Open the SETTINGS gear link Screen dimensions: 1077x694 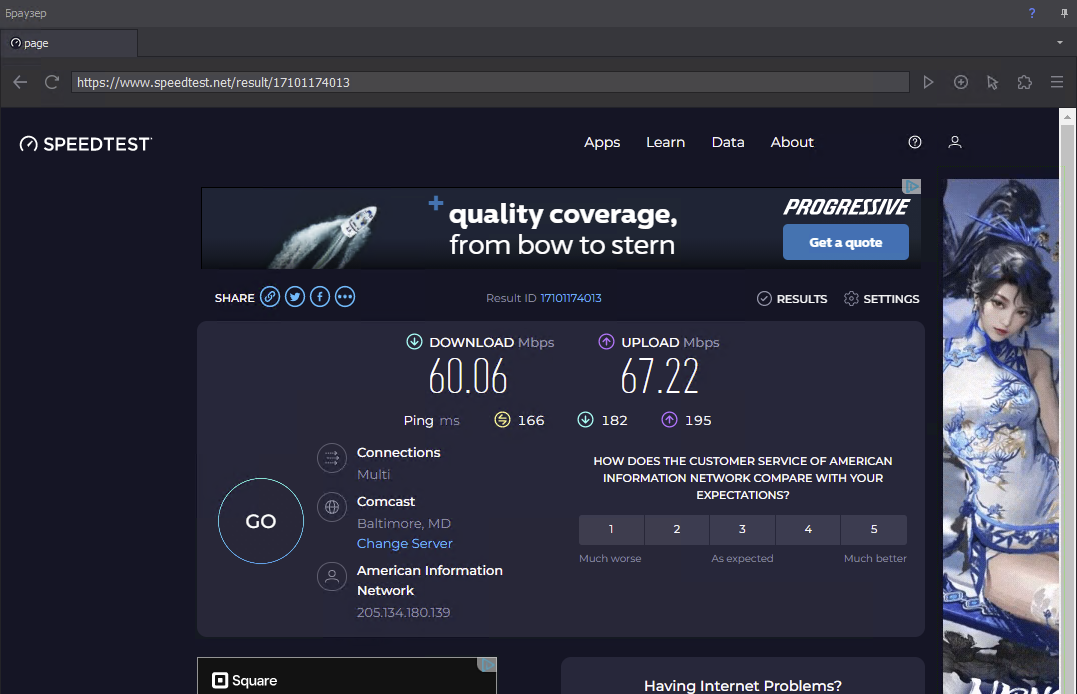(x=881, y=298)
